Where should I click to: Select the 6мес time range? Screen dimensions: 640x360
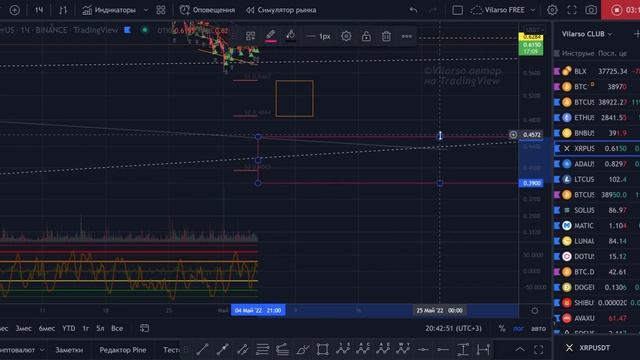click(x=47, y=328)
